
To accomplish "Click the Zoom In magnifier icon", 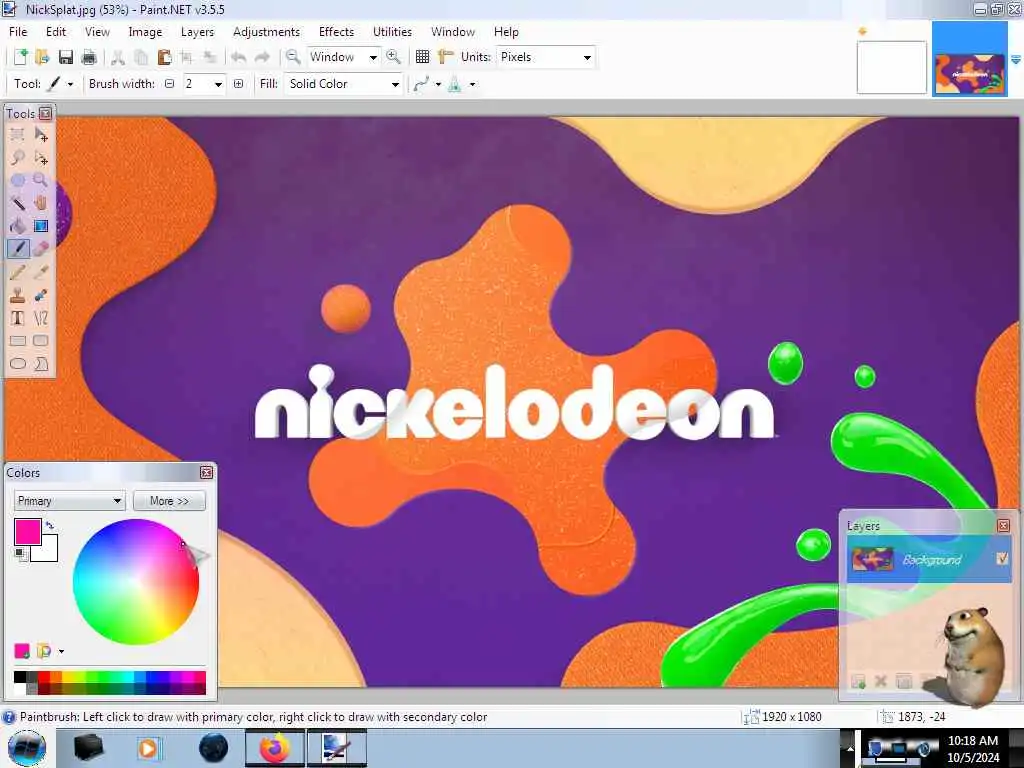I will (x=393, y=57).
